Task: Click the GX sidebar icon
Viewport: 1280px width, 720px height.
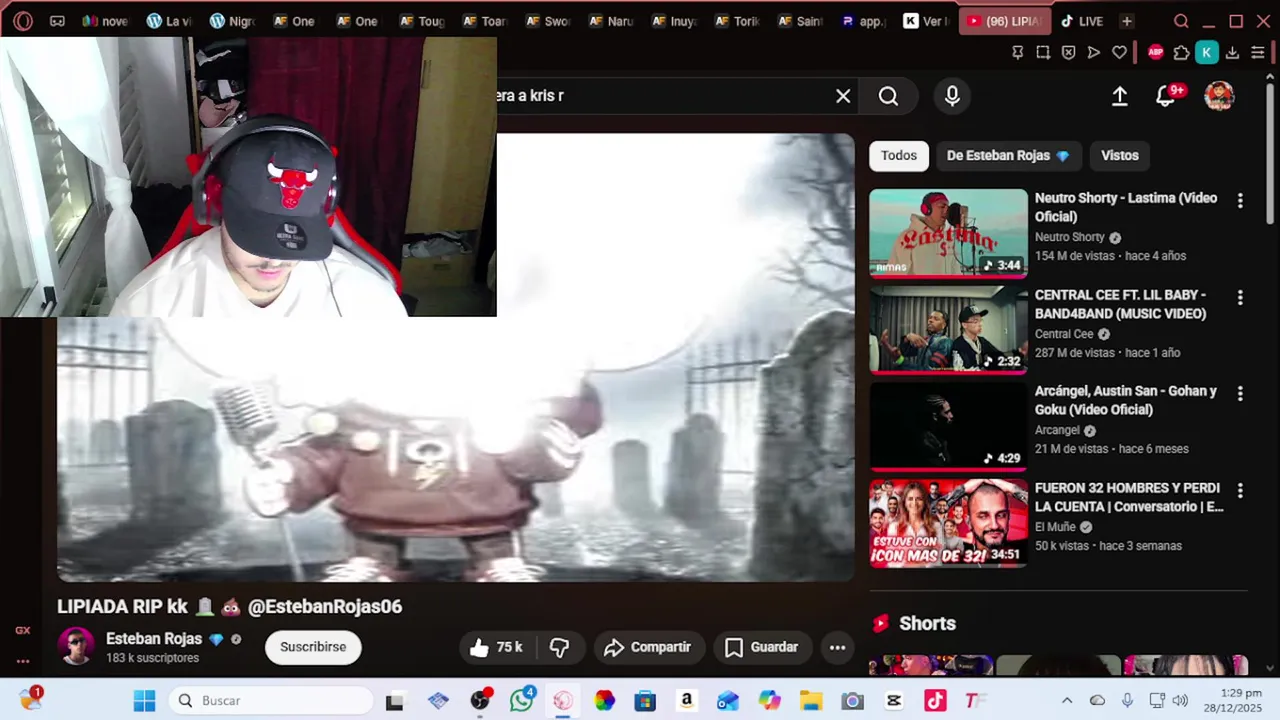Action: click(23, 630)
